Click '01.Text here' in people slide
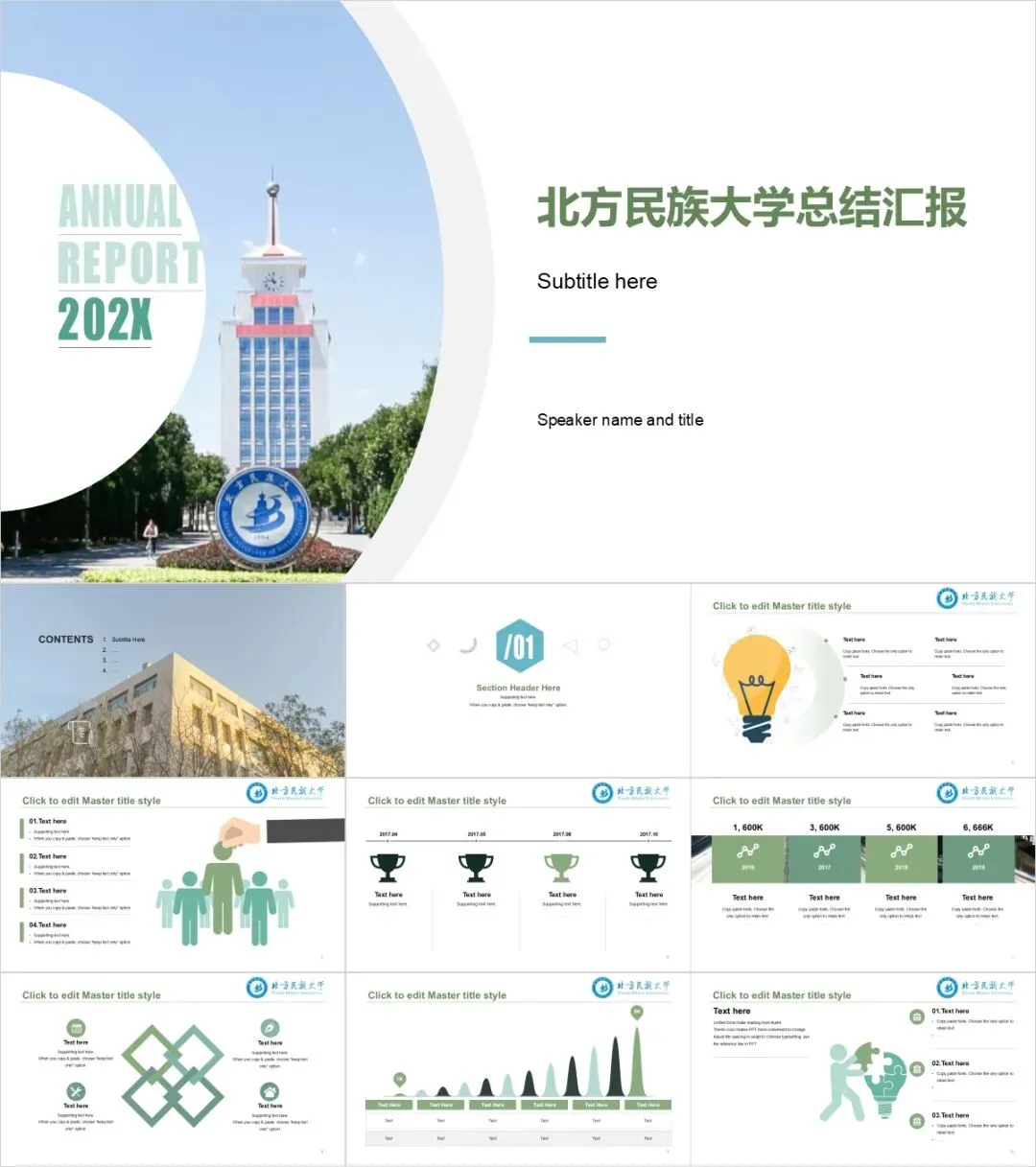Screen dimensions: 1036x1167 [48, 822]
